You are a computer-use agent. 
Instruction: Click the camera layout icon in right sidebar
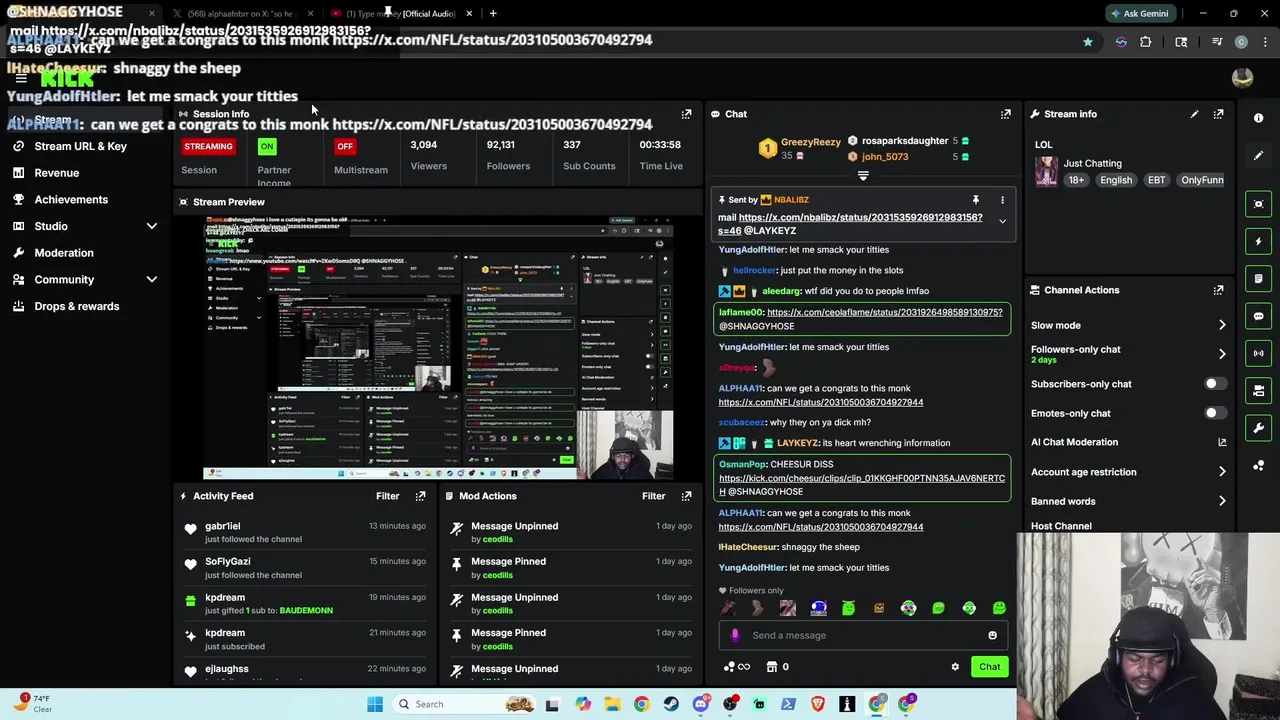point(1259,390)
